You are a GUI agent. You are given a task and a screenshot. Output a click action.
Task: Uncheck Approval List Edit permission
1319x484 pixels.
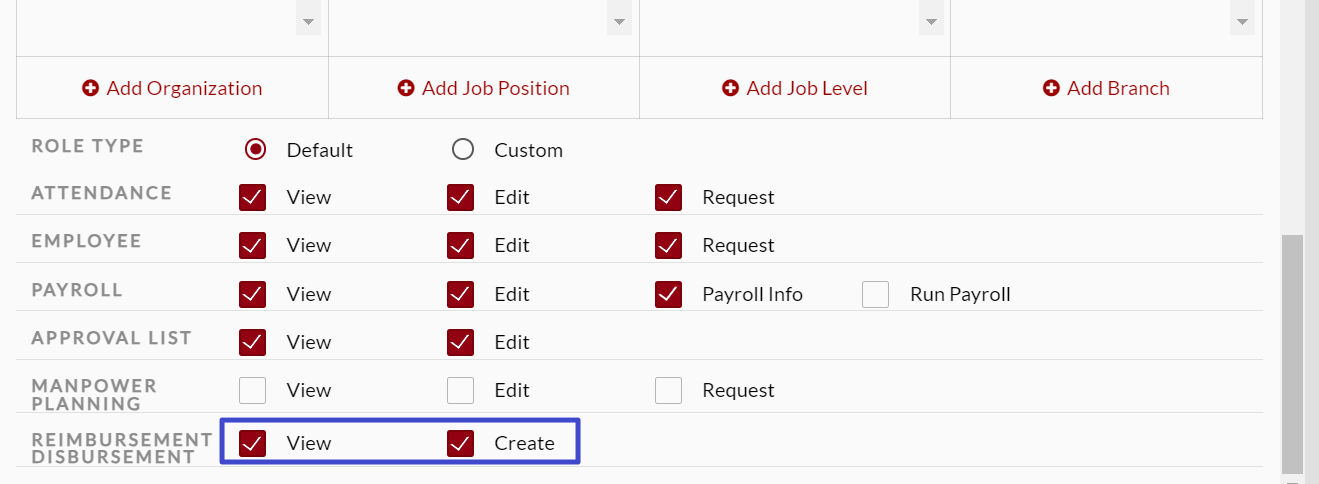460,342
